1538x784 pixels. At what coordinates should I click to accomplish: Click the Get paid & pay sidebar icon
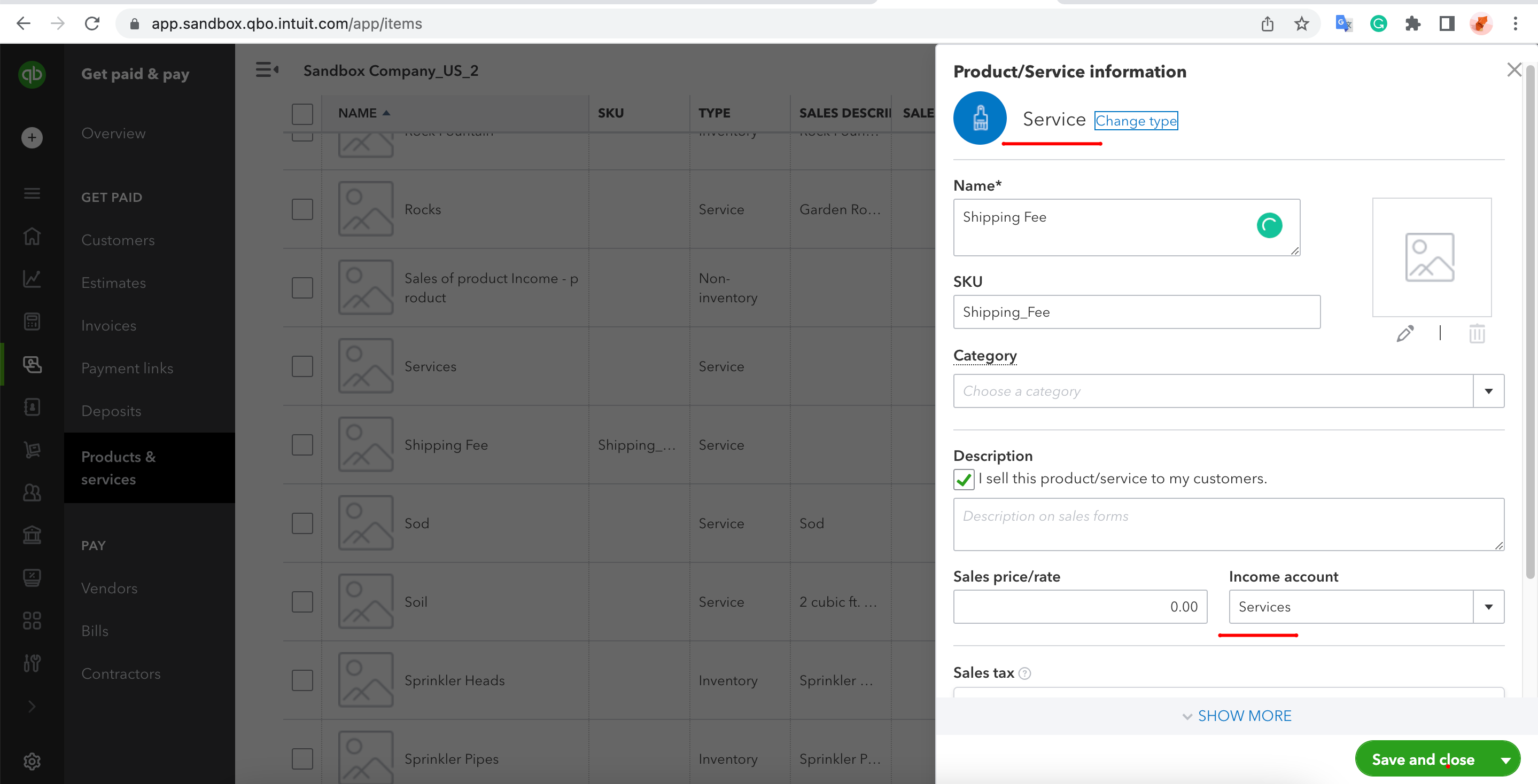tap(32, 364)
